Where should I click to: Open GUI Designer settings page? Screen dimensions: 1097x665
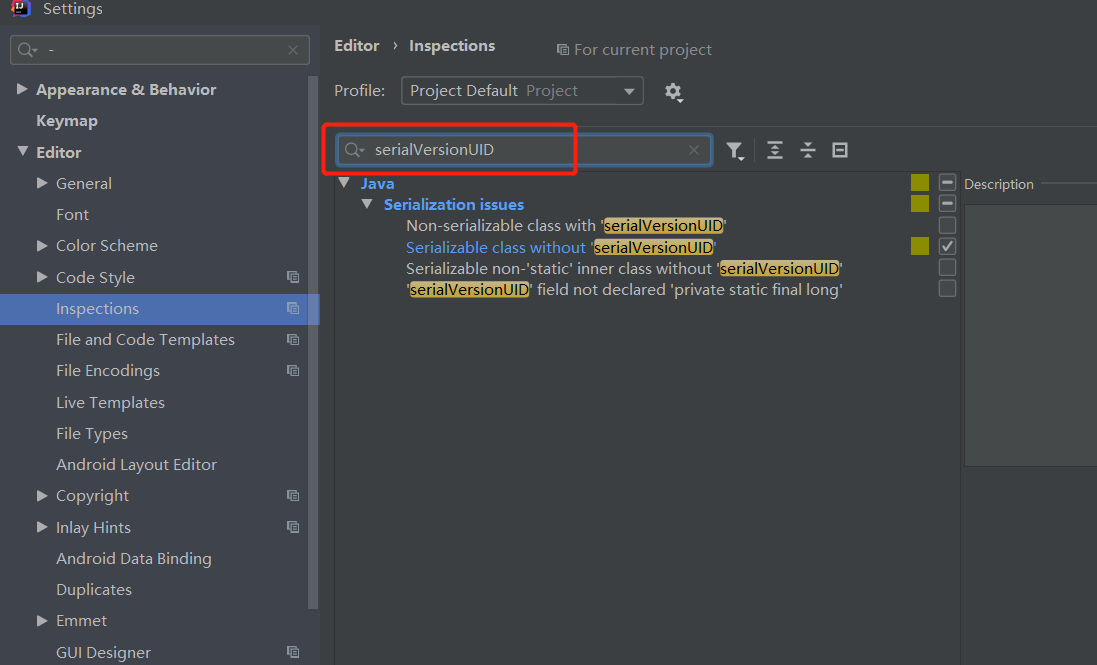(104, 652)
